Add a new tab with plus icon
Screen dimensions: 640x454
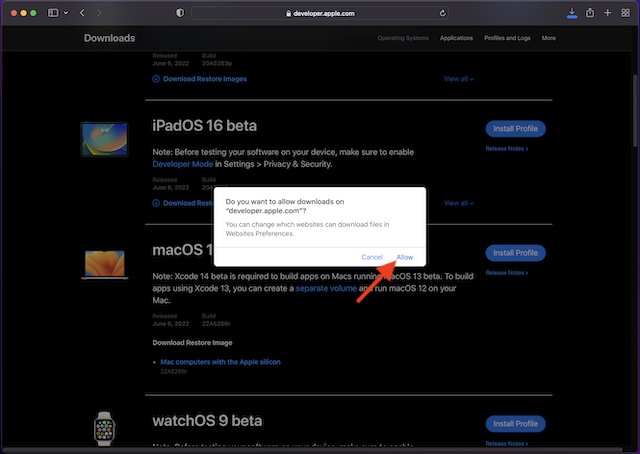(x=608, y=13)
